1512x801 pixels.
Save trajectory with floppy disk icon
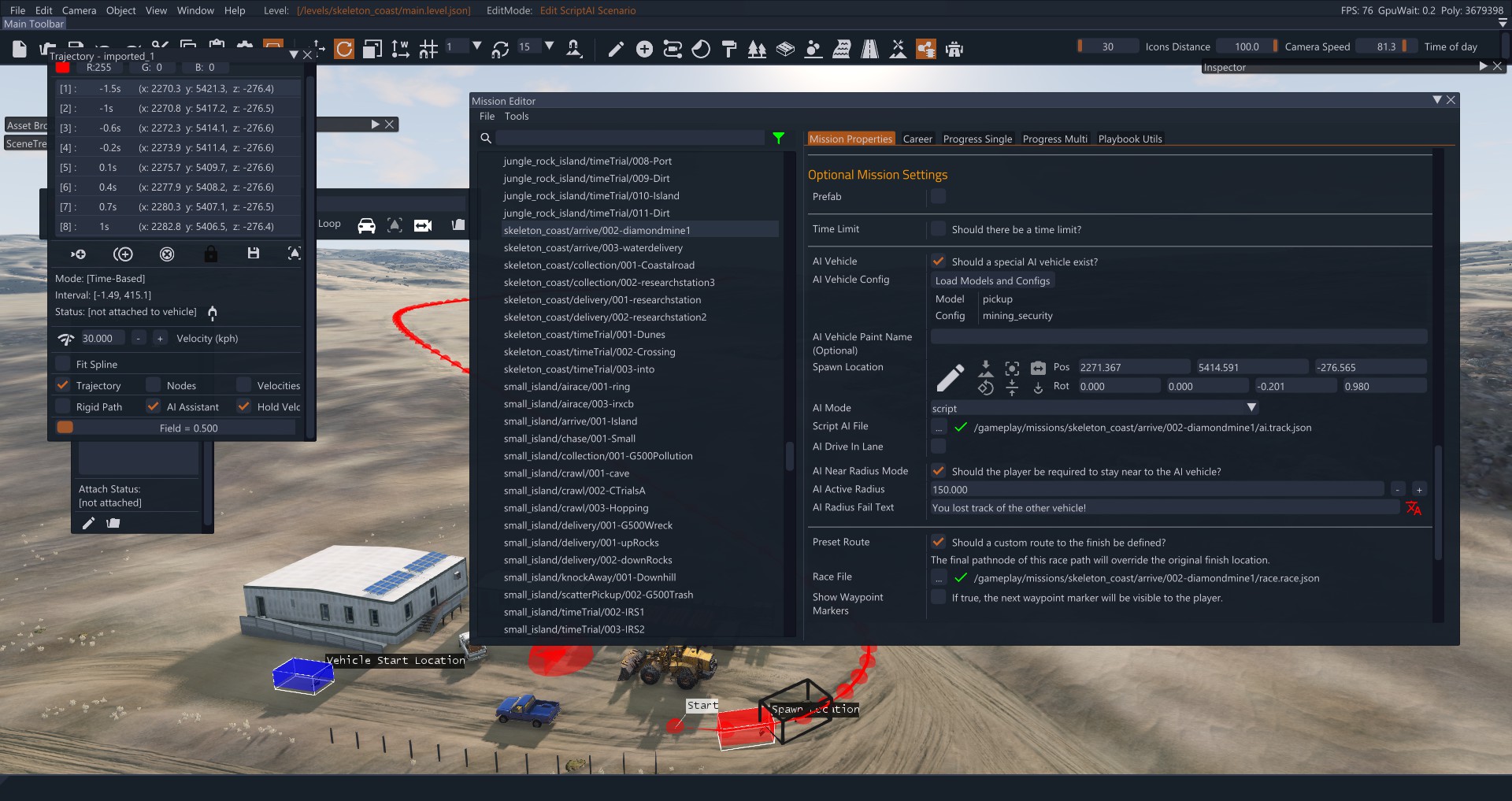pos(253,254)
